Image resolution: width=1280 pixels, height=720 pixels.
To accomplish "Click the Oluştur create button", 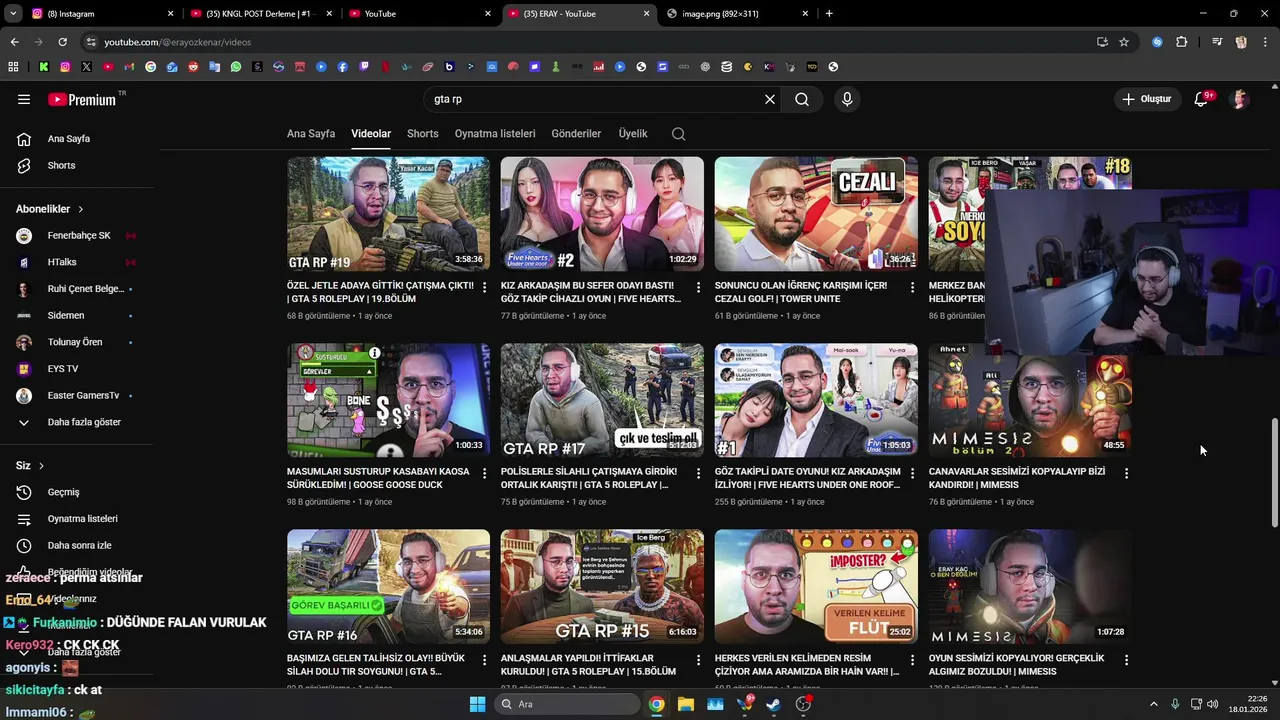I will (x=1146, y=99).
